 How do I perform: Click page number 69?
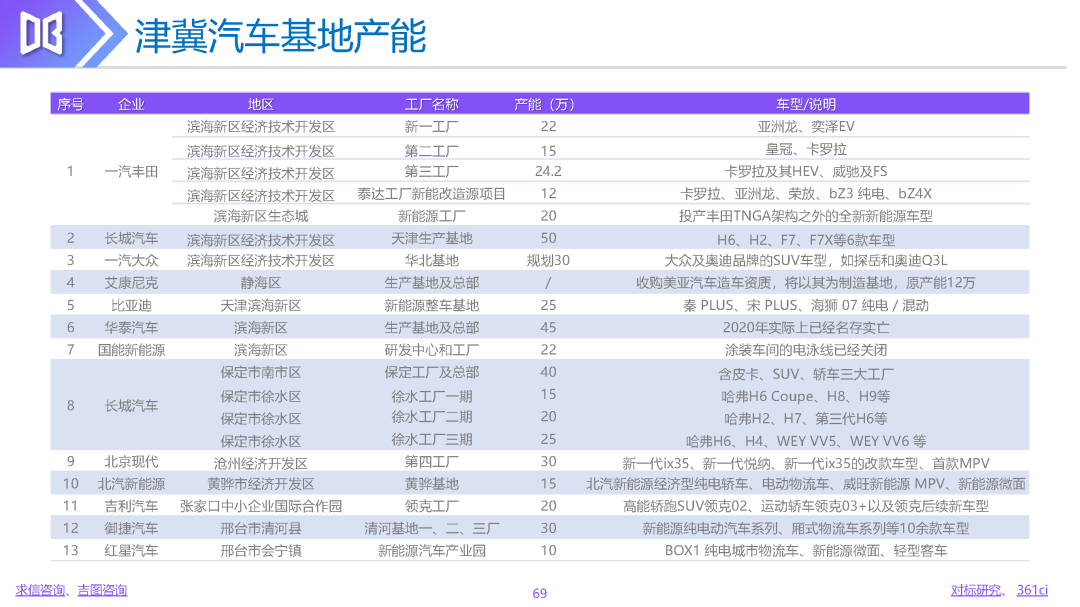(x=539, y=593)
